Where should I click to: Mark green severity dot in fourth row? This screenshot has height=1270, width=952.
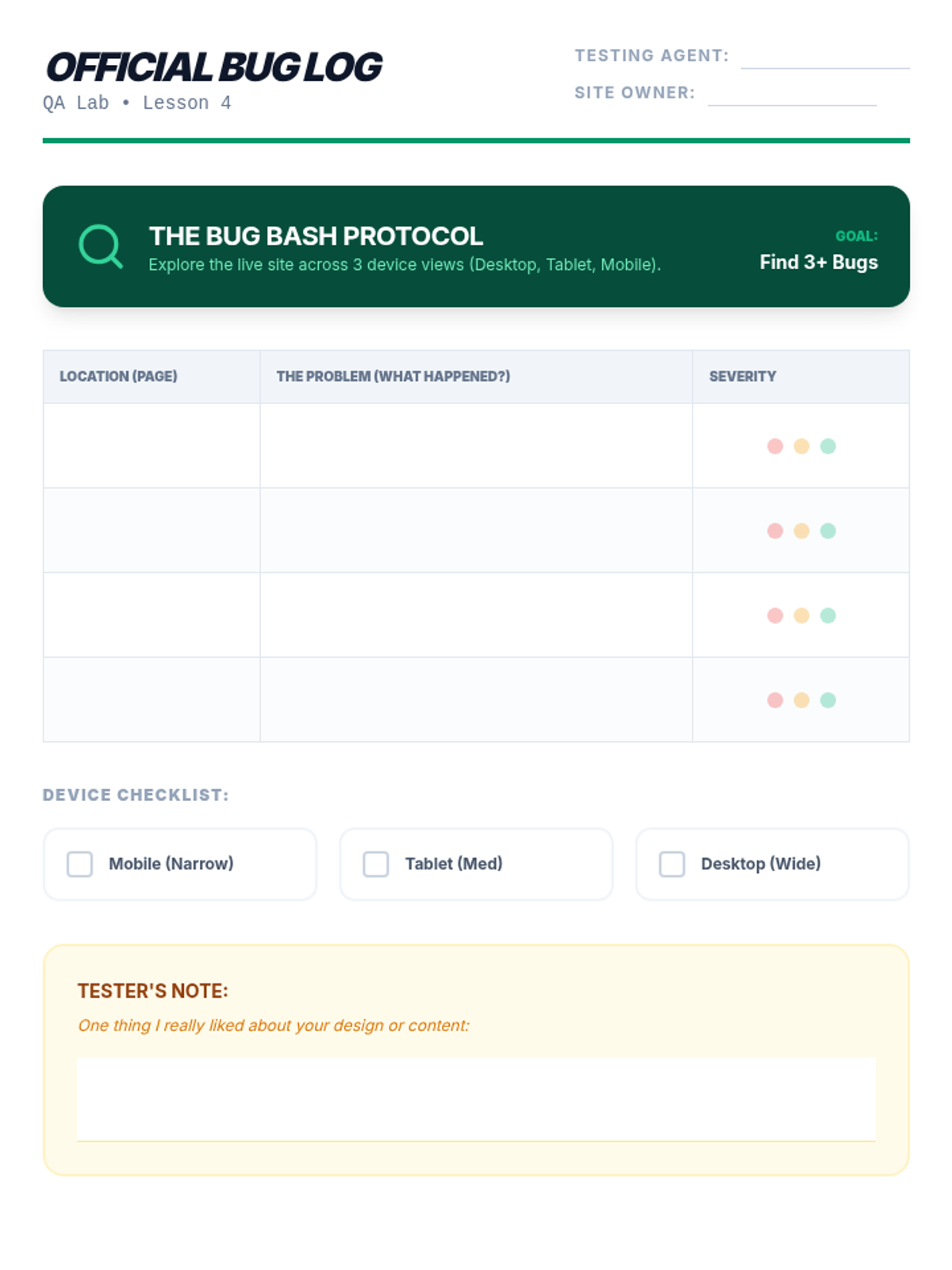point(827,700)
